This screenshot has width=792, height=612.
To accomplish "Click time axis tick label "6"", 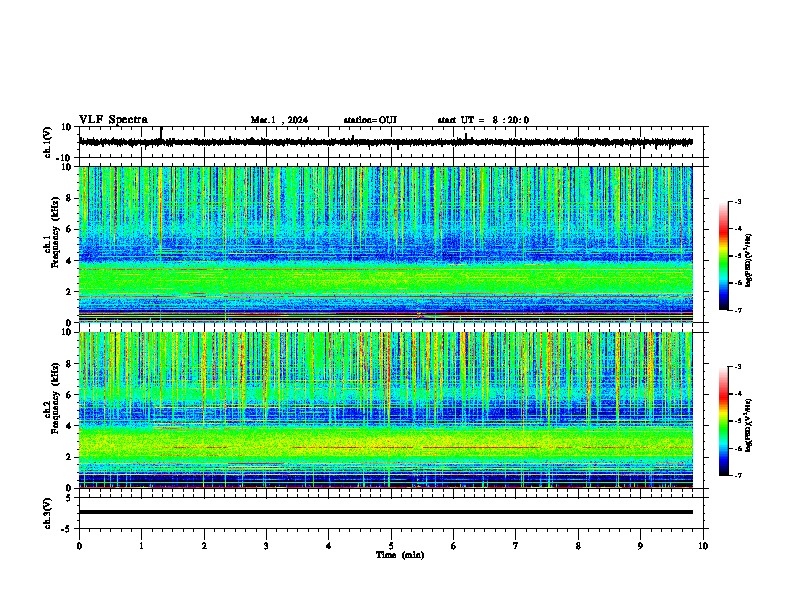I will click(454, 546).
